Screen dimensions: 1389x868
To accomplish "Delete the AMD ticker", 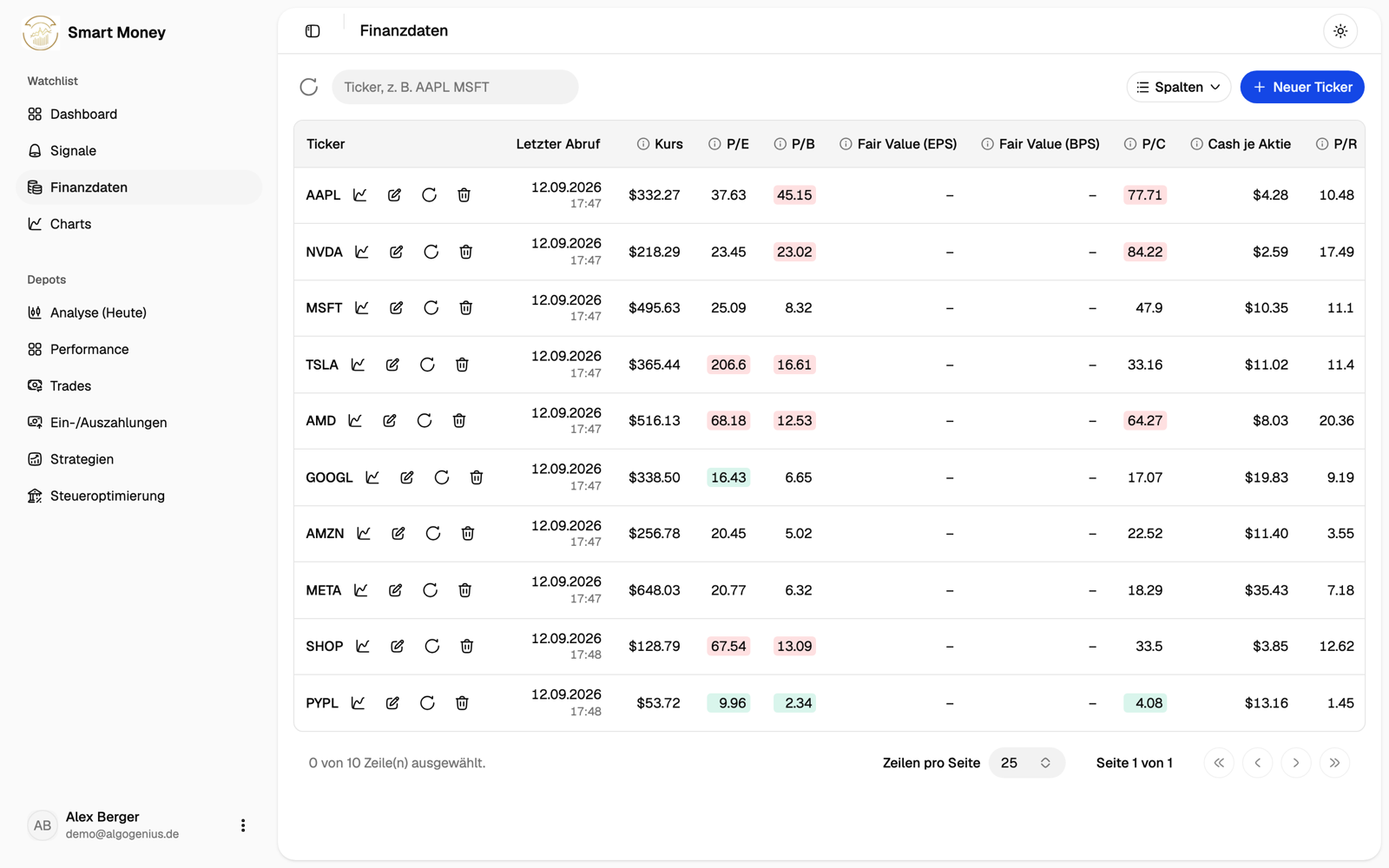I will (459, 421).
